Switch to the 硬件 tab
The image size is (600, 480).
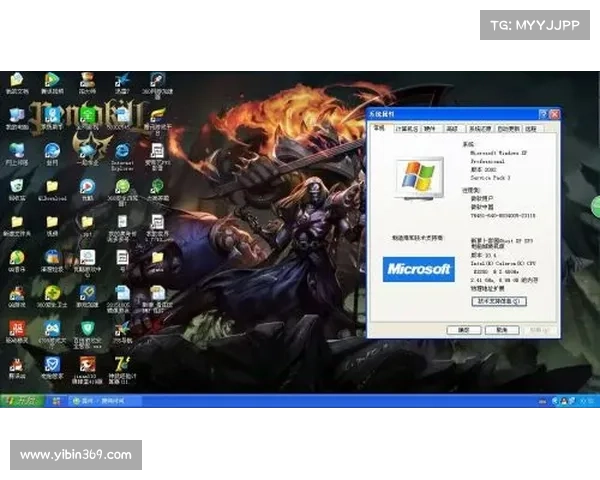pos(430,129)
